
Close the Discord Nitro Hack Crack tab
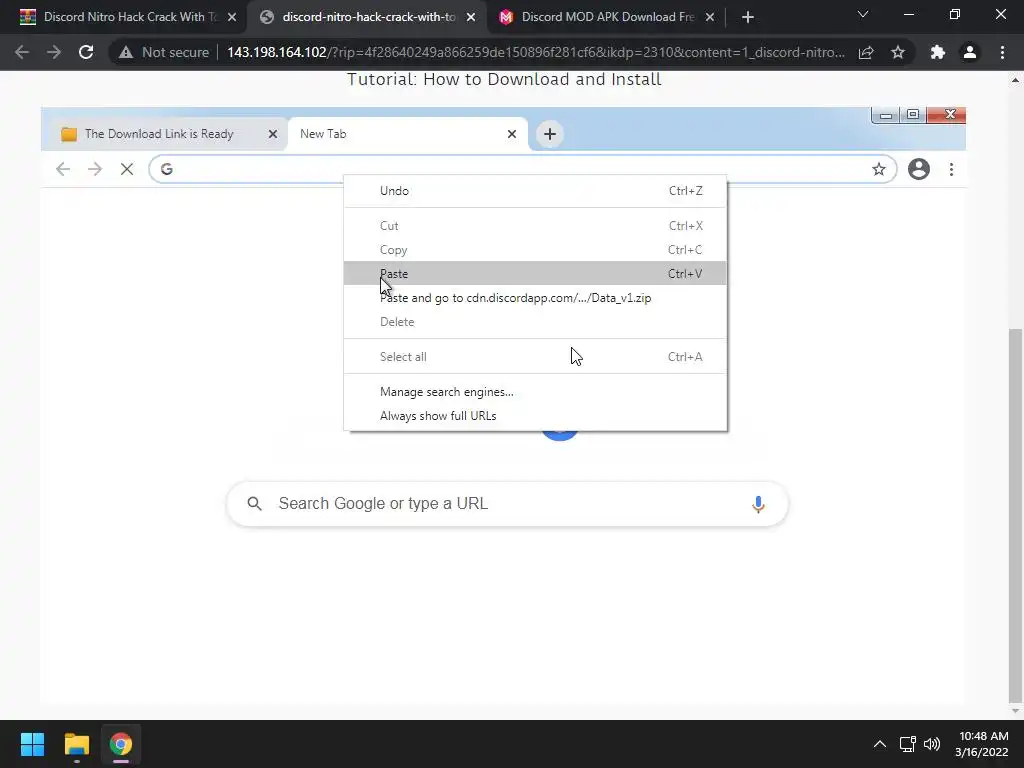tap(232, 17)
